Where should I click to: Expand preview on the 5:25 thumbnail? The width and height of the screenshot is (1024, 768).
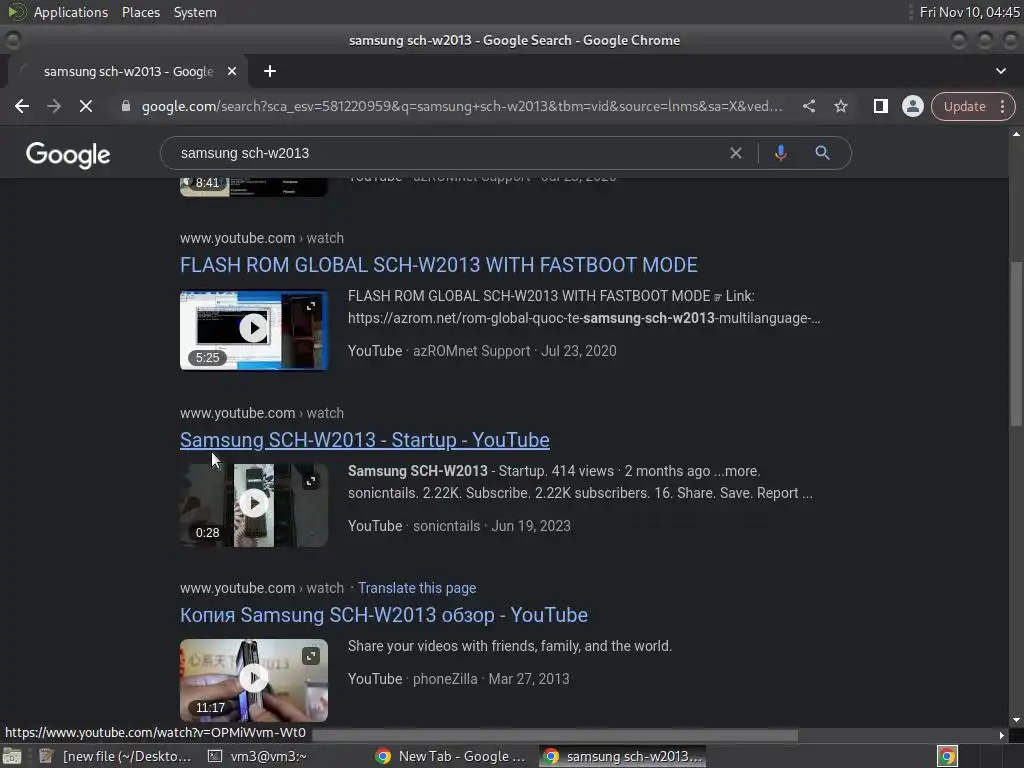311,306
